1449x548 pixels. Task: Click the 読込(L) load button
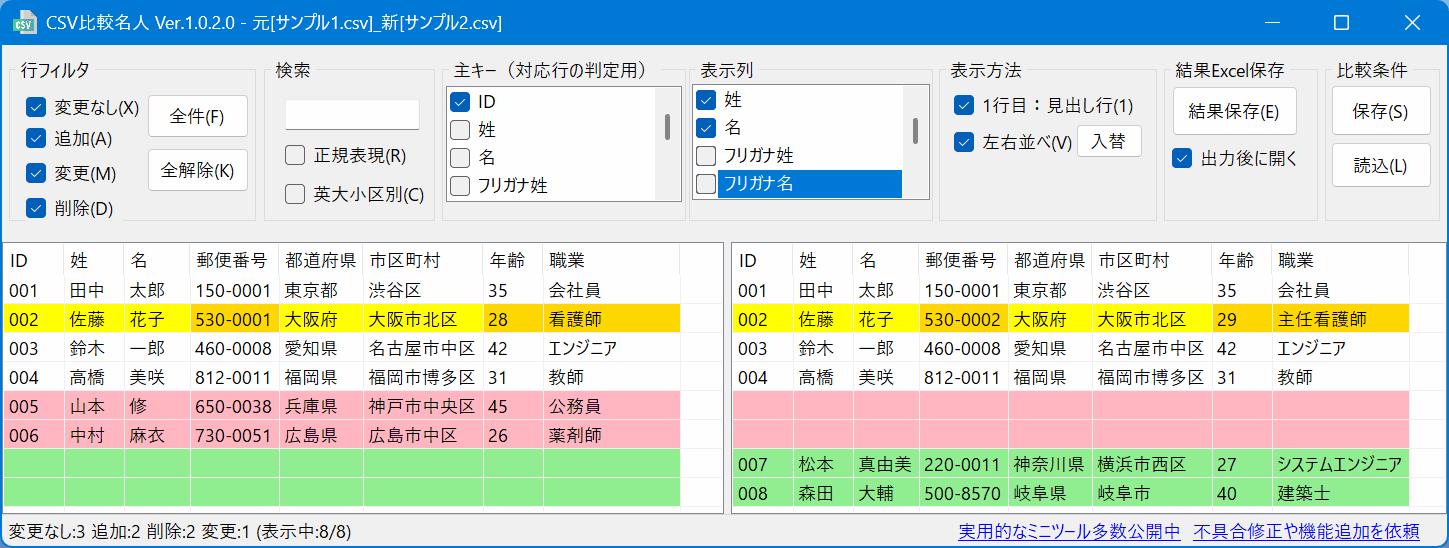coord(1381,165)
